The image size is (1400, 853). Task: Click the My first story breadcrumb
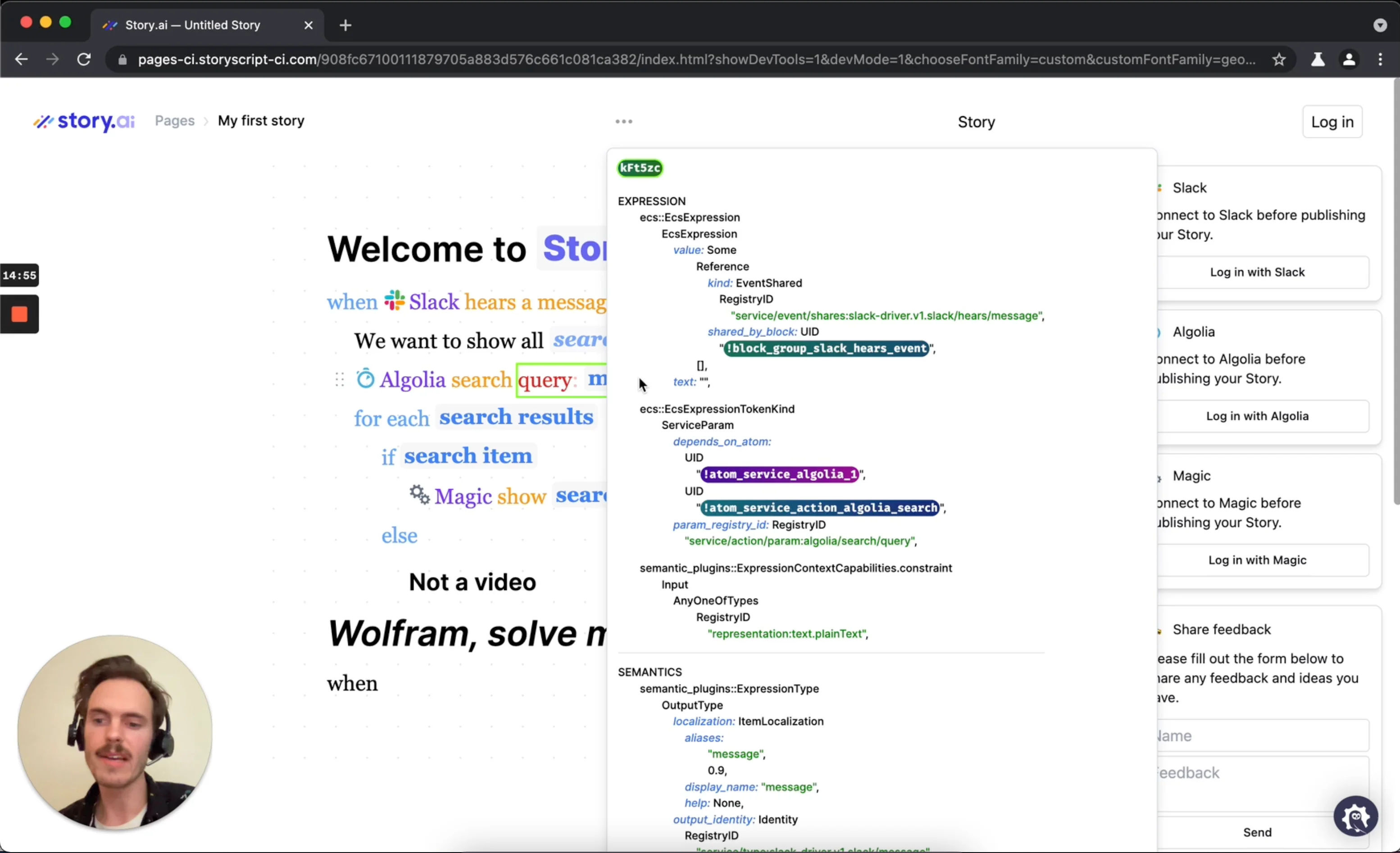tap(261, 120)
